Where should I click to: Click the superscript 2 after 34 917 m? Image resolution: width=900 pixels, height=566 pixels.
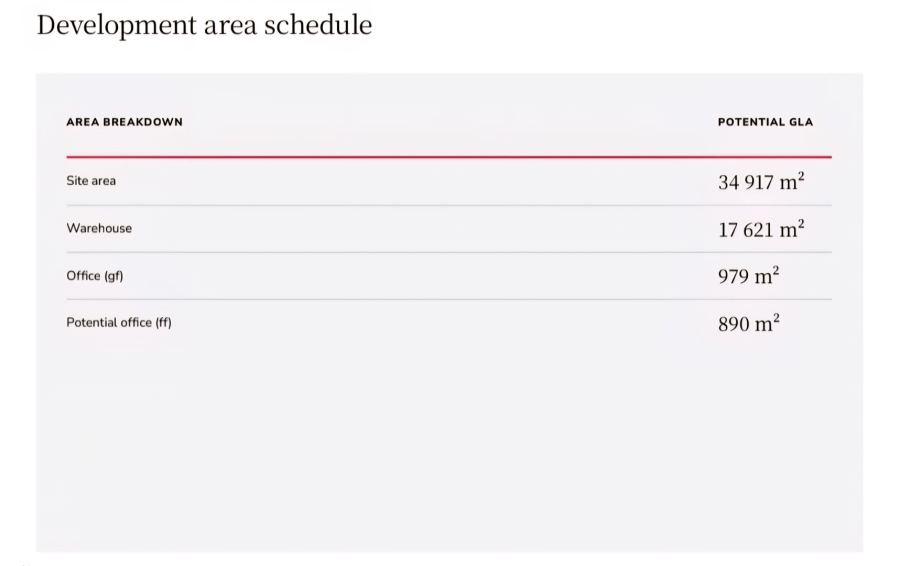coord(801,176)
